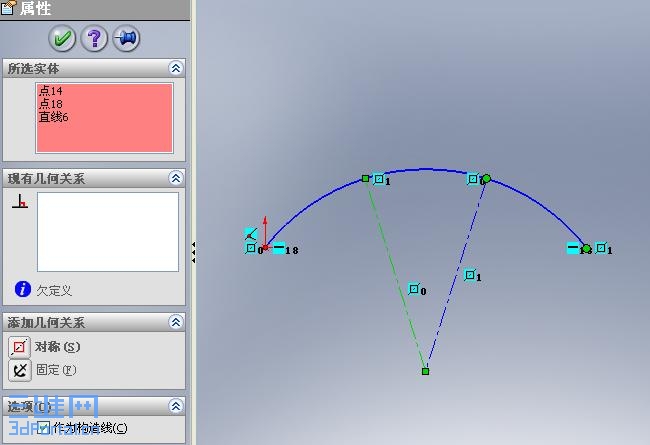
Task: Click the existing relations empty list box
Action: tap(108, 232)
